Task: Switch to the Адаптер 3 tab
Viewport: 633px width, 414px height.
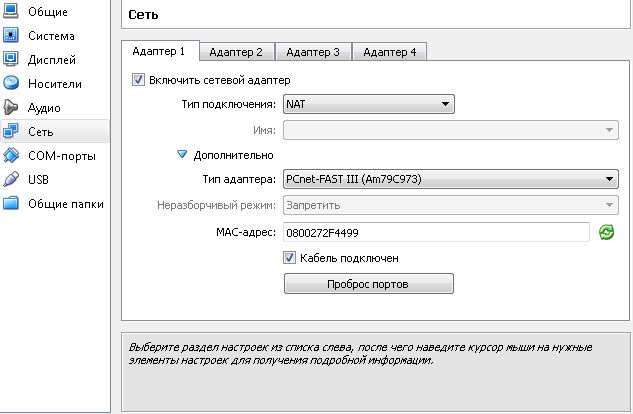Action: [313, 52]
